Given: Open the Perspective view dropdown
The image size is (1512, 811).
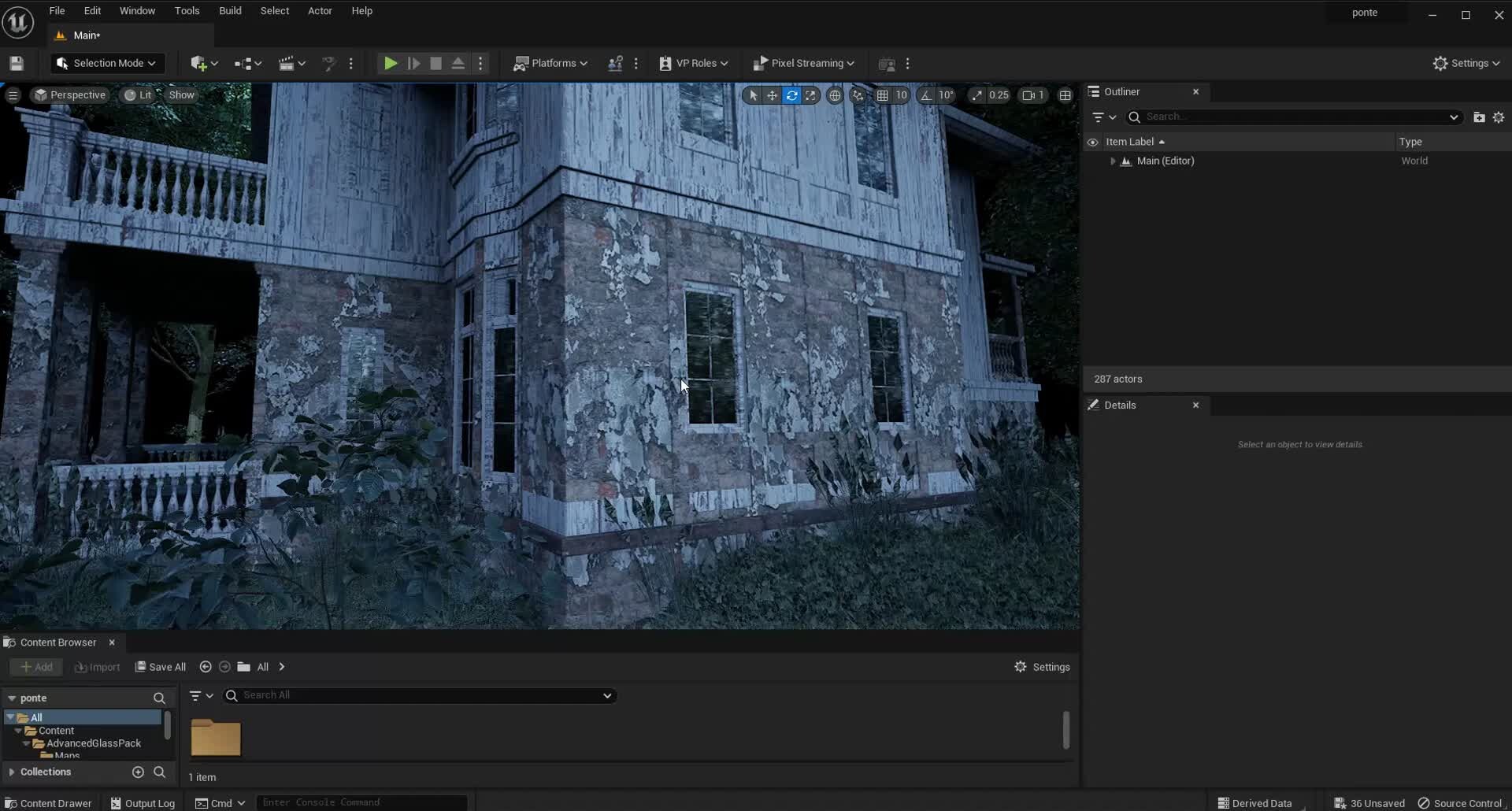Looking at the screenshot, I should (69, 94).
